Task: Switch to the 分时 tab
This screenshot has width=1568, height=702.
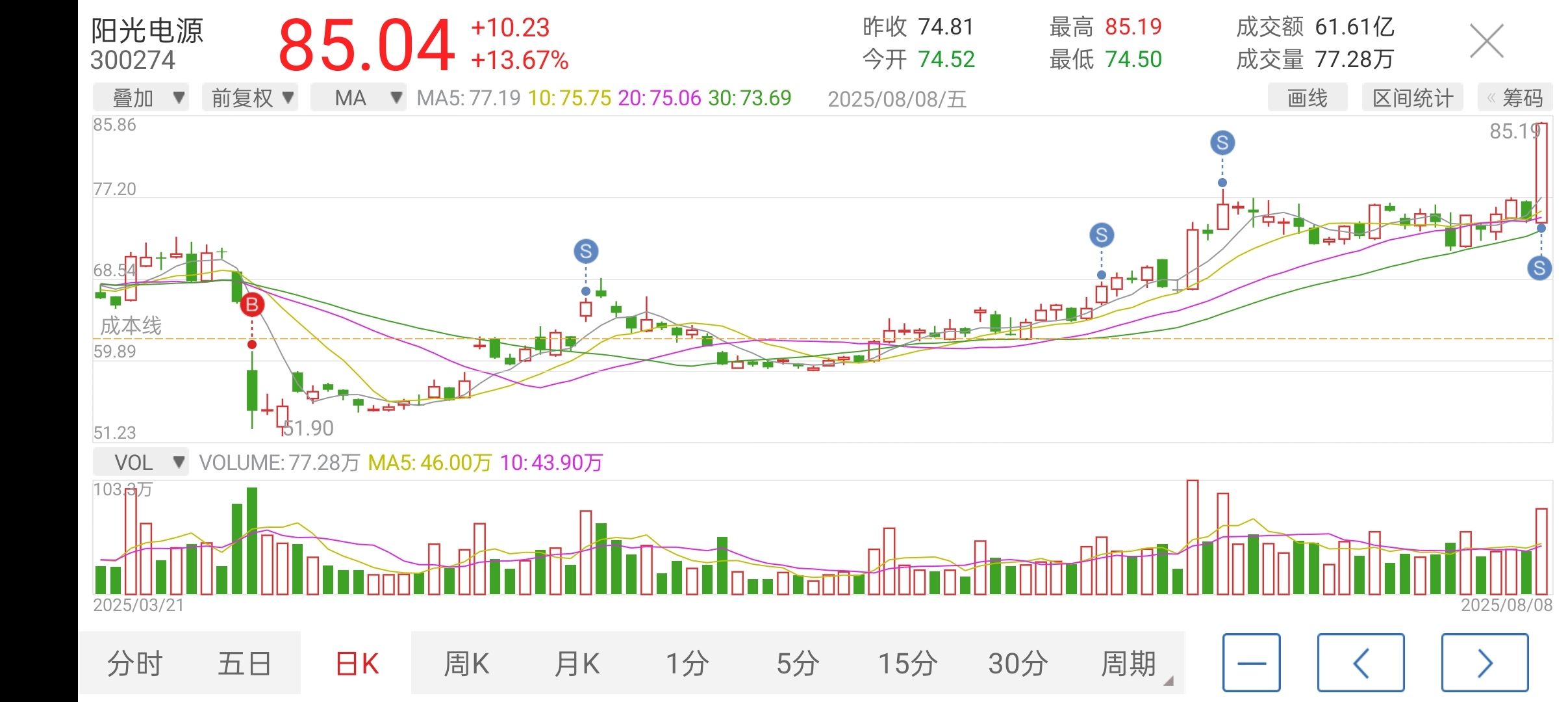Action: (134, 664)
